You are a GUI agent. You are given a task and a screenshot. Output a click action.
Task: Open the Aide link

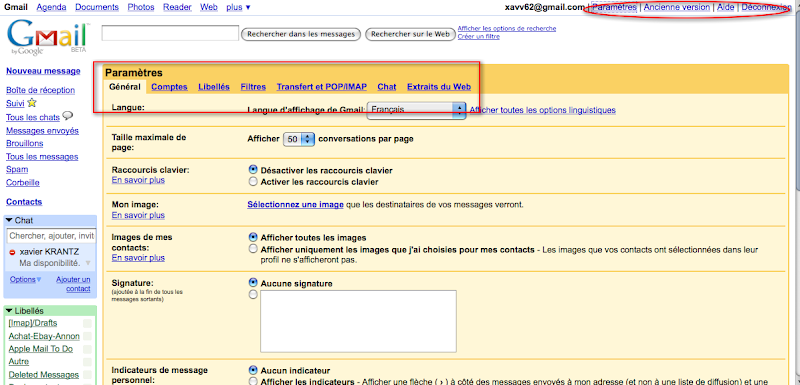tap(726, 7)
